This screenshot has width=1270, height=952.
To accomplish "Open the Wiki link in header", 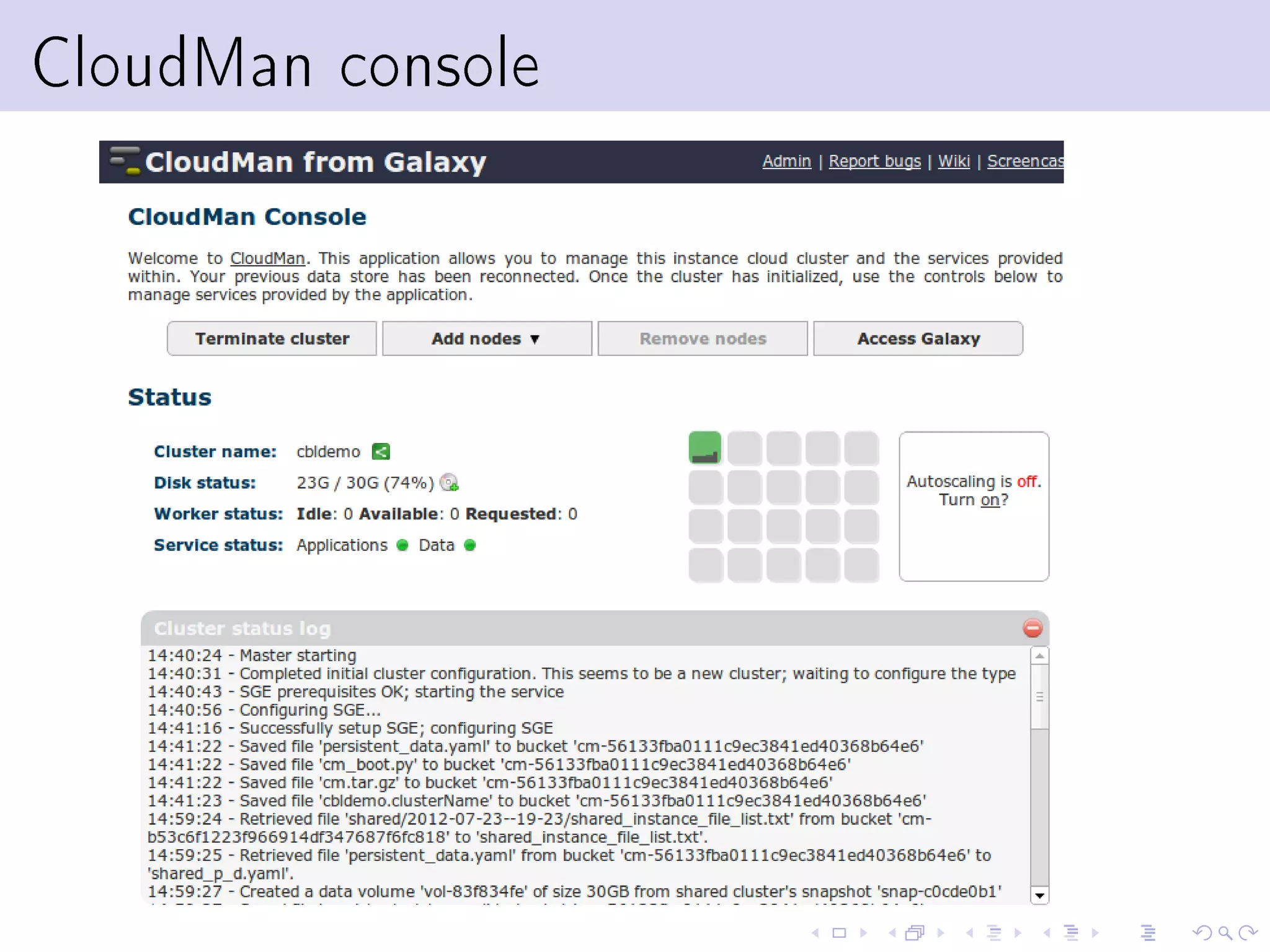I will [x=954, y=161].
